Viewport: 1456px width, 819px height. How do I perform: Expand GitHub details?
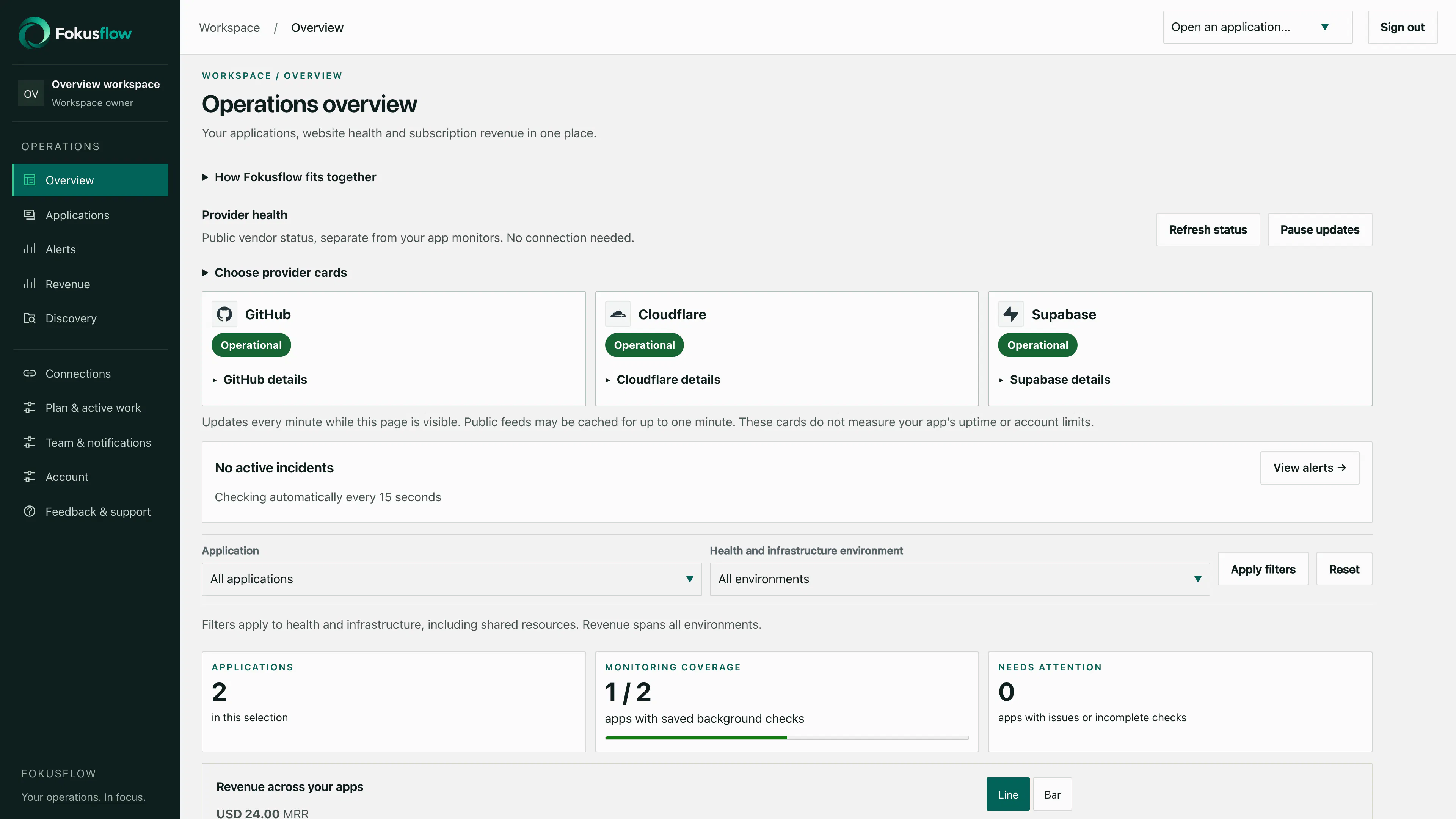pos(259,379)
